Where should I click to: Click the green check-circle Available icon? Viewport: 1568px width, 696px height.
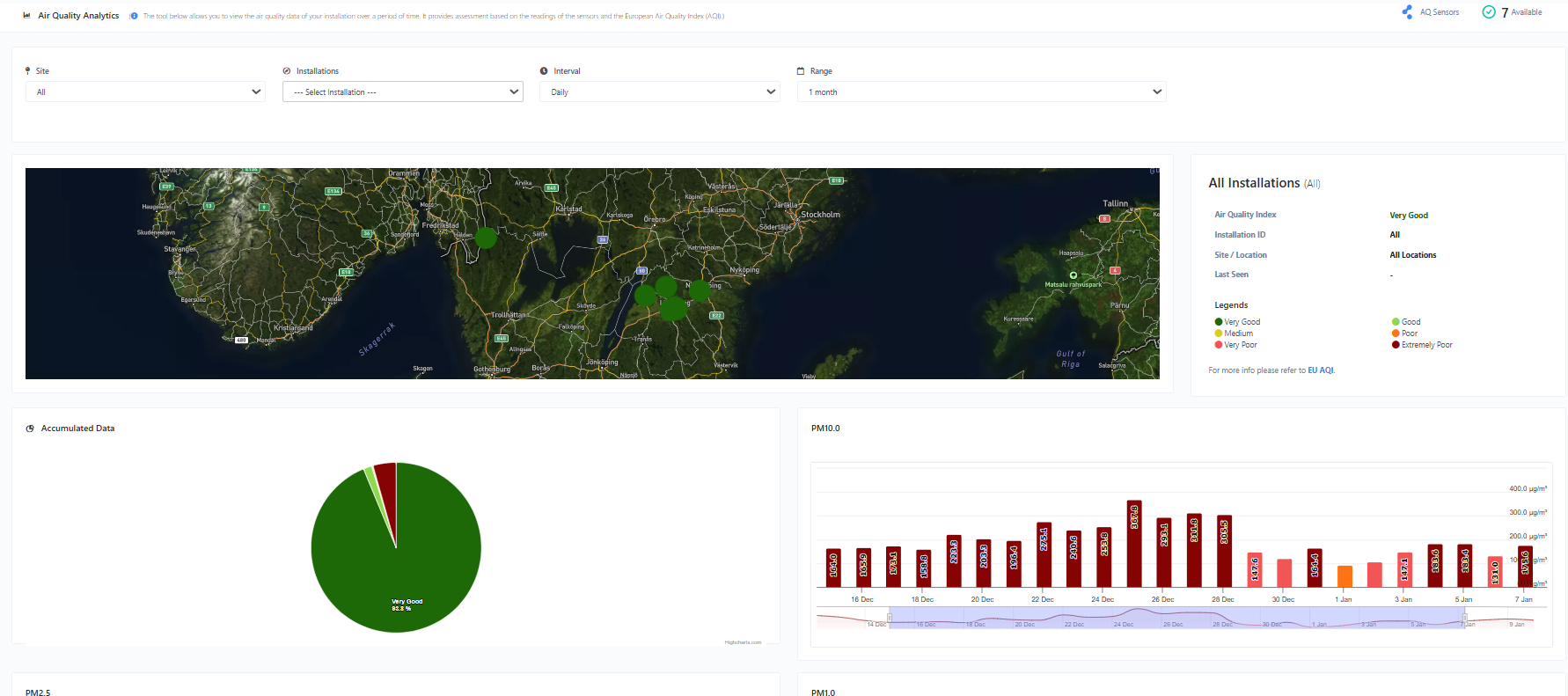point(1489,12)
